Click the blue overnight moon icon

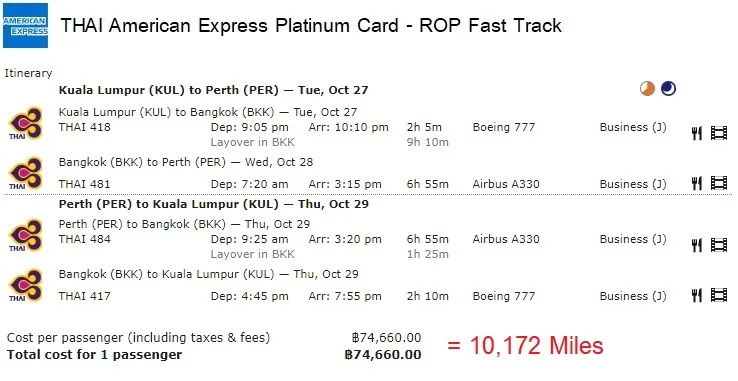tap(668, 89)
